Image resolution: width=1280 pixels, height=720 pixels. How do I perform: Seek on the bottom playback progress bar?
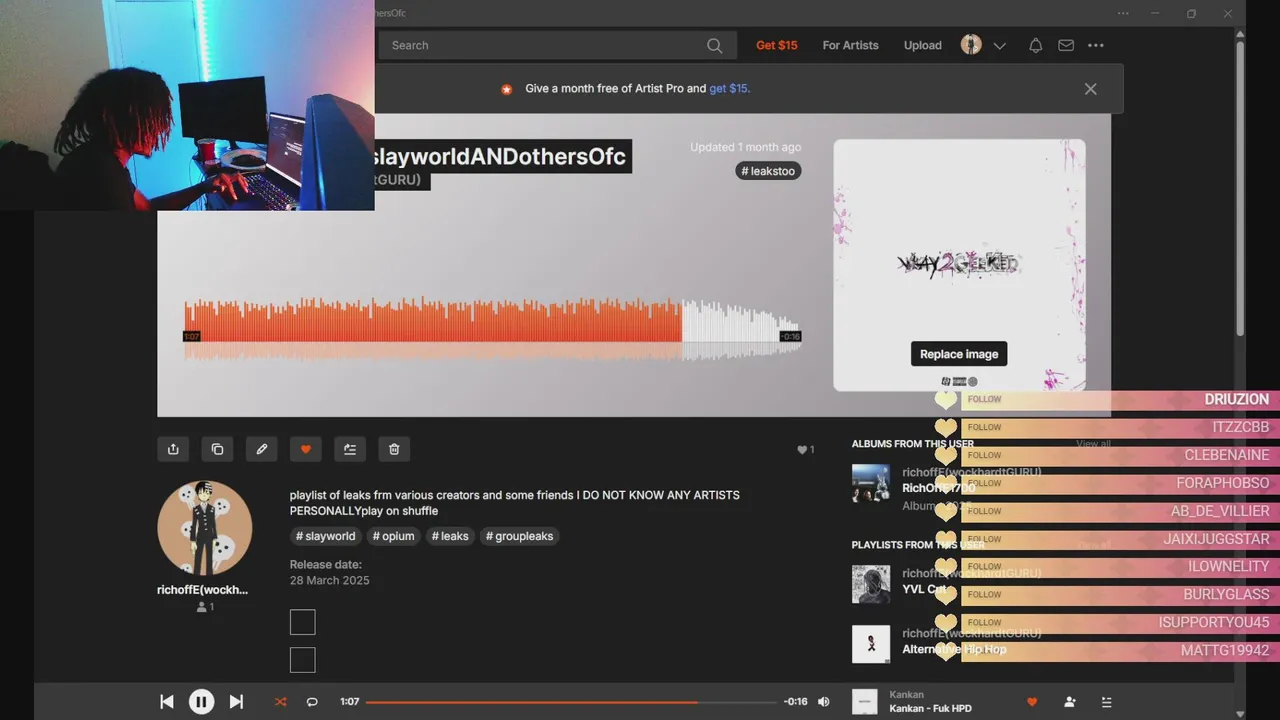[x=571, y=702]
